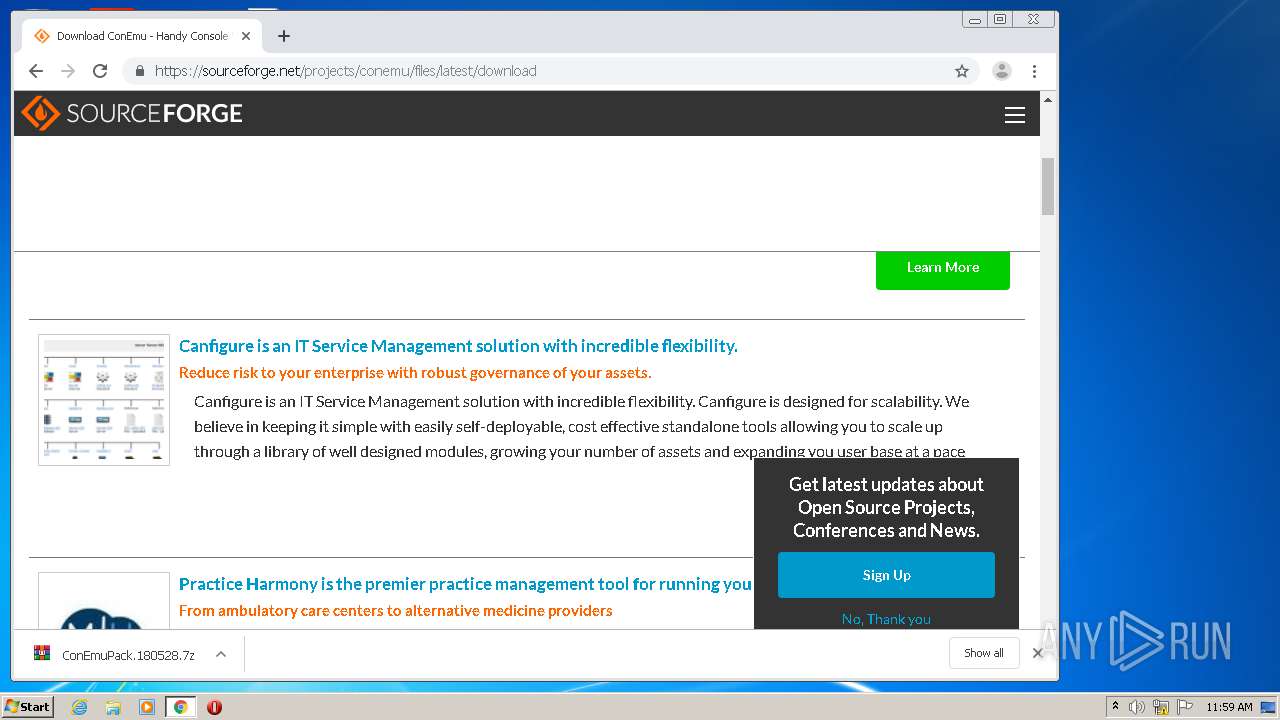Click the taskbar clock 11:59 AM
The height and width of the screenshot is (720, 1280).
[x=1229, y=707]
